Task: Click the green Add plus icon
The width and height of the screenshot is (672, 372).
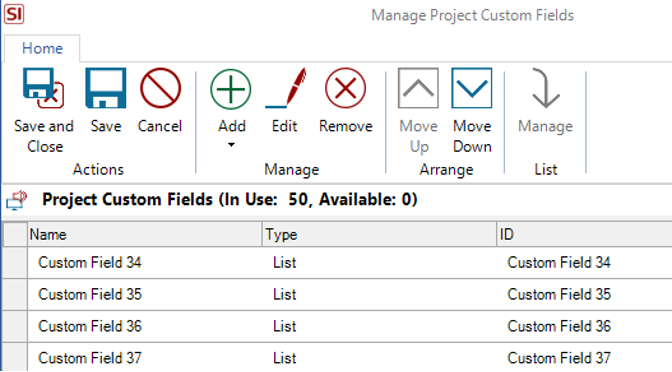Action: [x=231, y=89]
